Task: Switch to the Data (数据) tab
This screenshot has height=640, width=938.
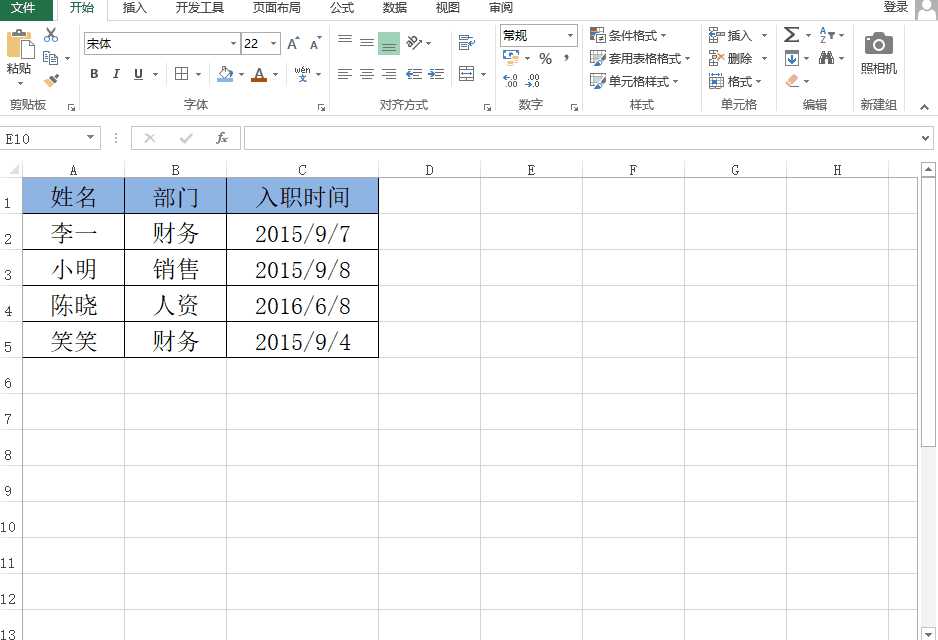Action: pyautogui.click(x=395, y=8)
